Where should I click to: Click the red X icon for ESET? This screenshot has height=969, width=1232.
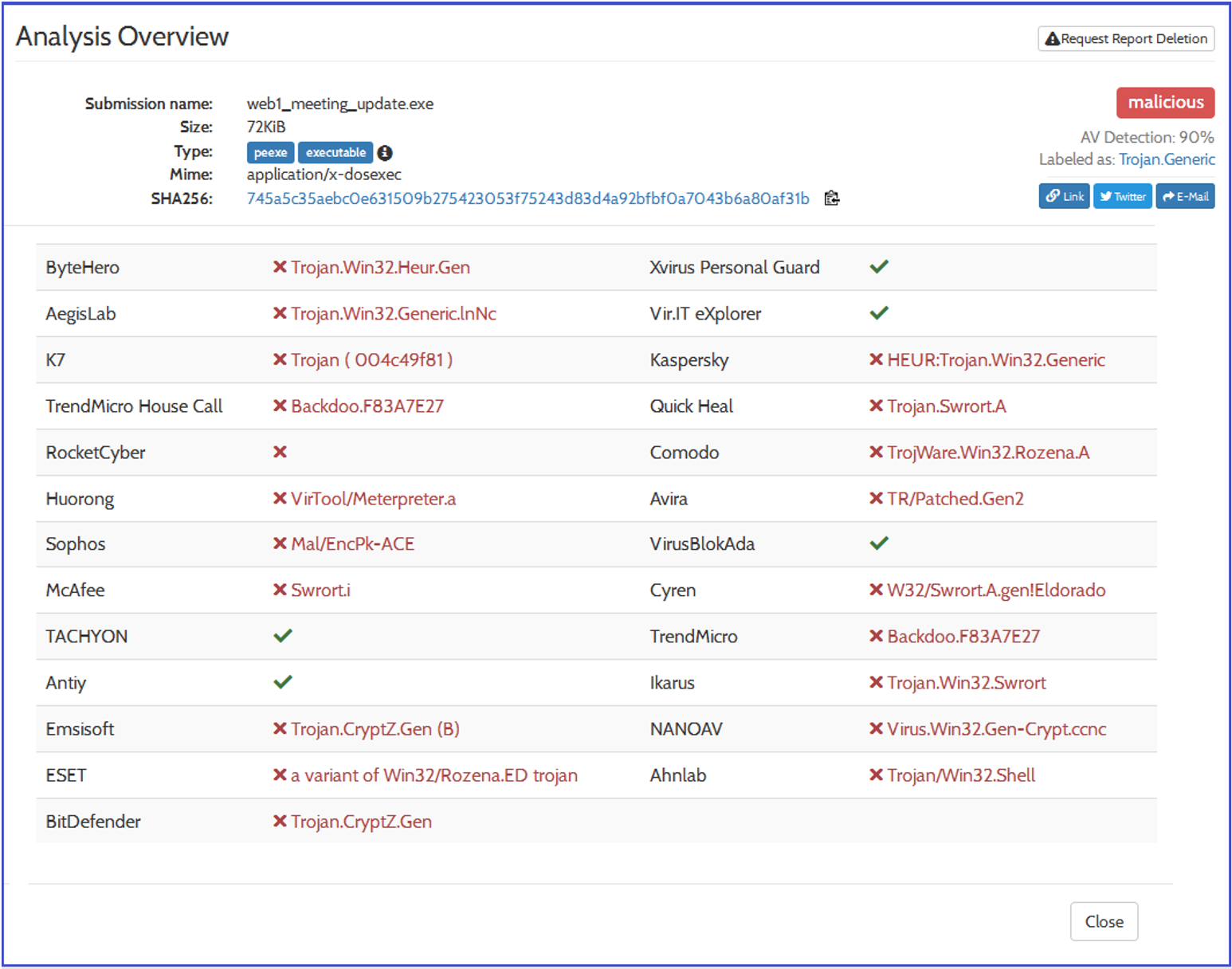pos(280,775)
